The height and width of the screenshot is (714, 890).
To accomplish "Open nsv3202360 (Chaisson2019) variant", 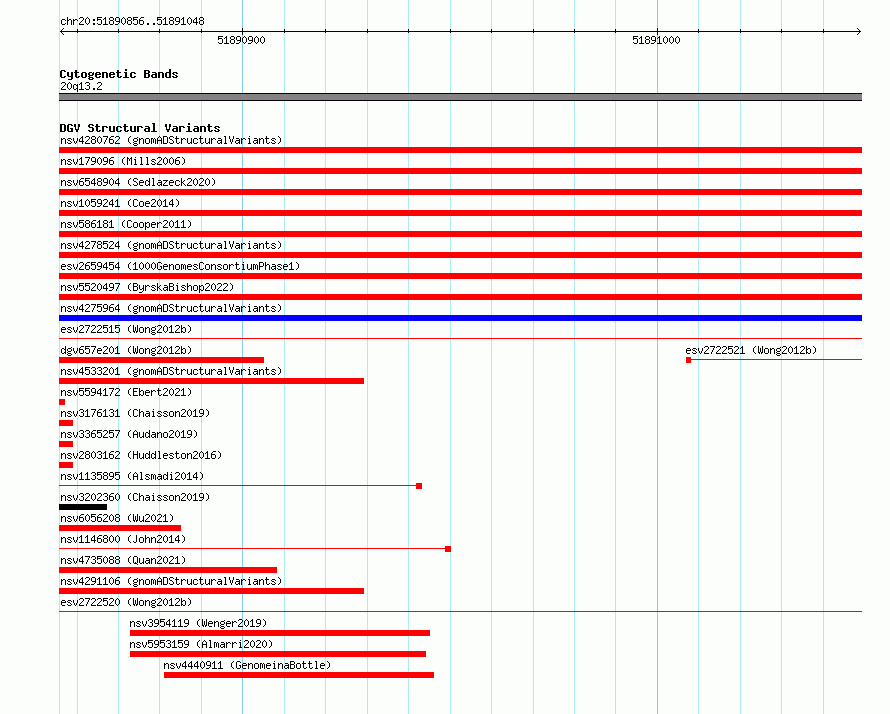I will click(x=135, y=497).
